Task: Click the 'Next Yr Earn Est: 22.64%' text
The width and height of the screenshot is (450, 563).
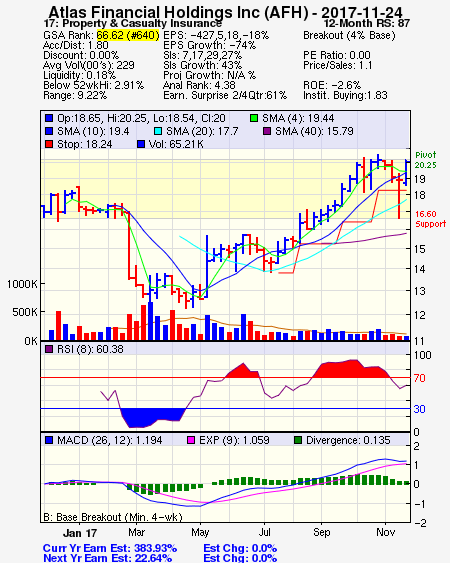Action: (107, 558)
